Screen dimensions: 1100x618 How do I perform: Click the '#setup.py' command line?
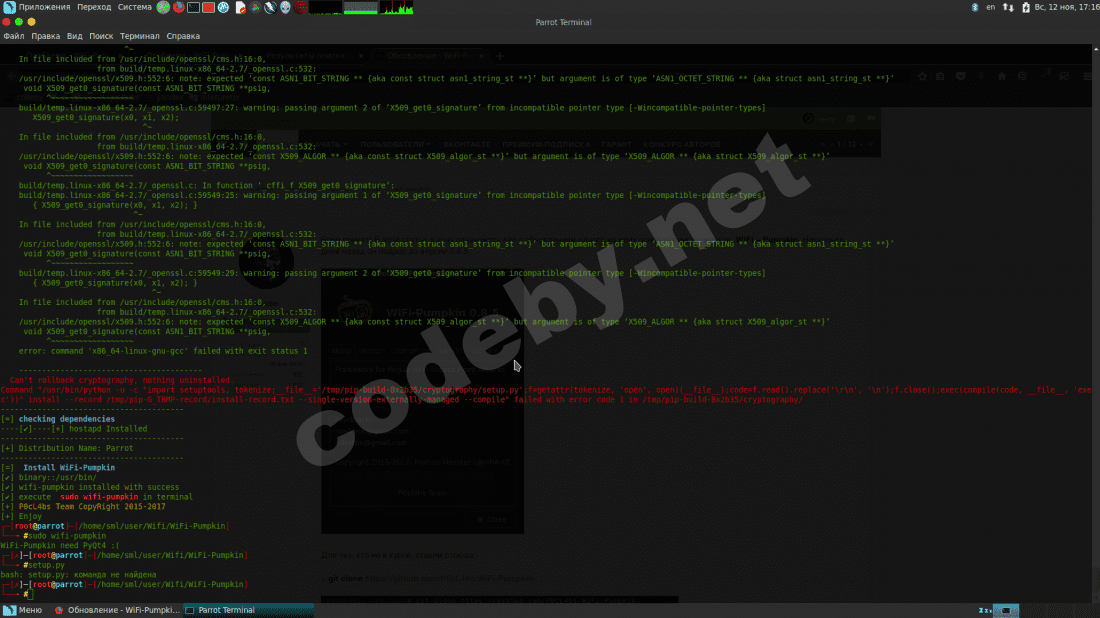(x=43, y=565)
